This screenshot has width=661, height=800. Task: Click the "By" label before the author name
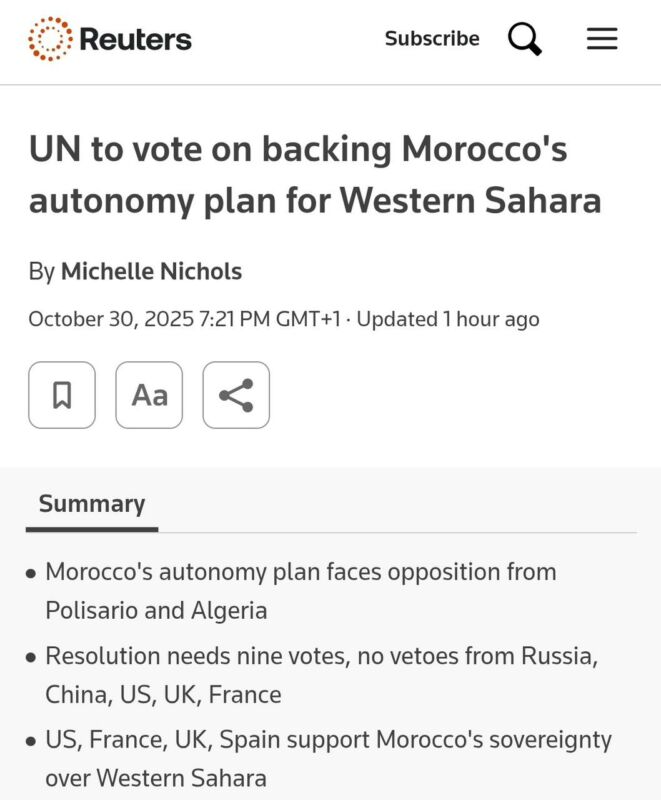click(41, 271)
